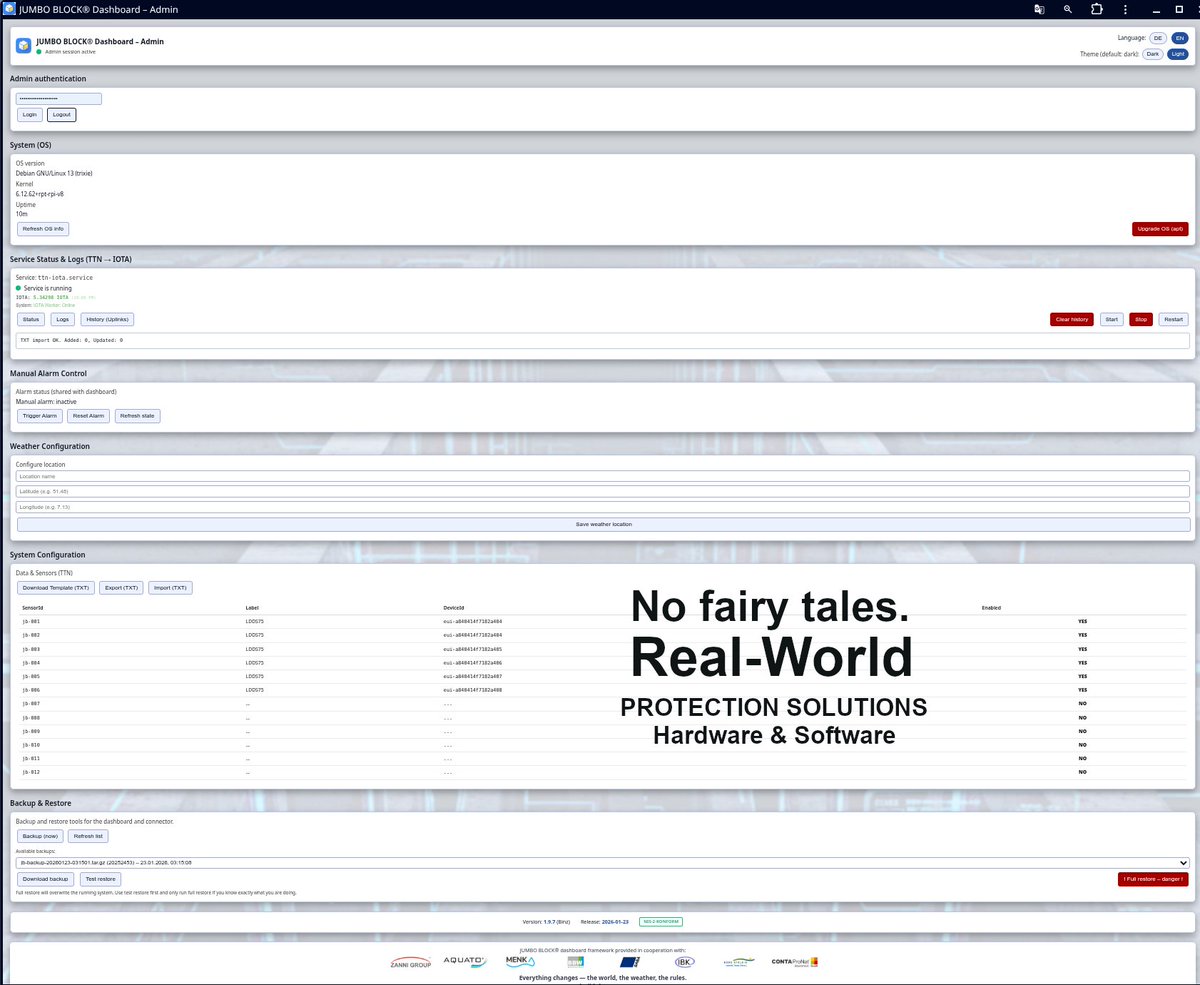1200x985 pixels.
Task: Open the available backups dropdown
Action: [x=603, y=862]
